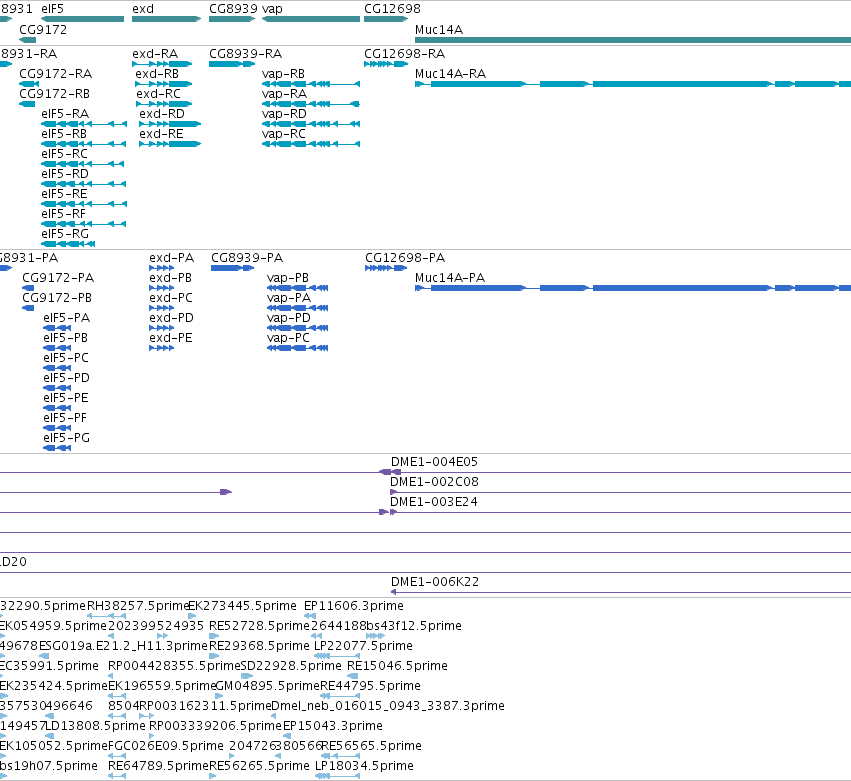851x781 pixels.
Task: Click EST label LP22077.5prime
Action: point(364,645)
